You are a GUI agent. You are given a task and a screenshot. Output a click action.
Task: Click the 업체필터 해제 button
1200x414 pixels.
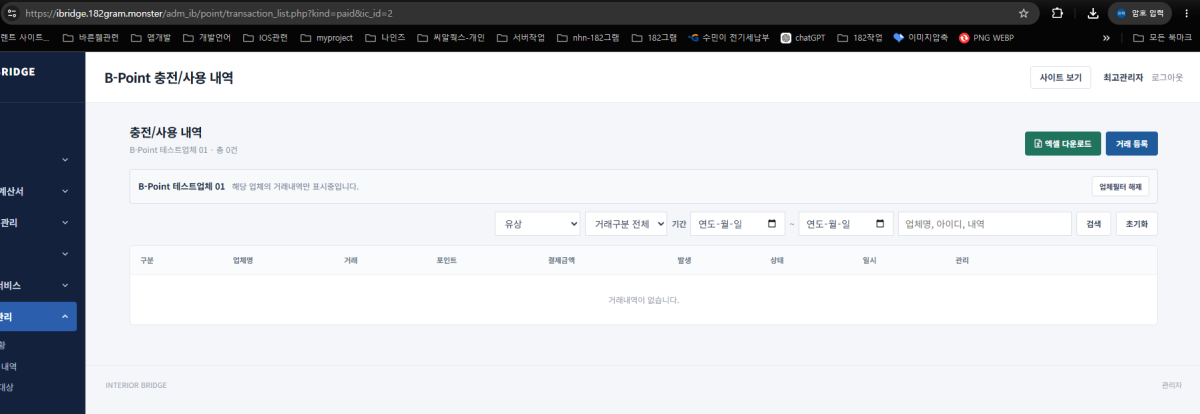(x=1120, y=187)
